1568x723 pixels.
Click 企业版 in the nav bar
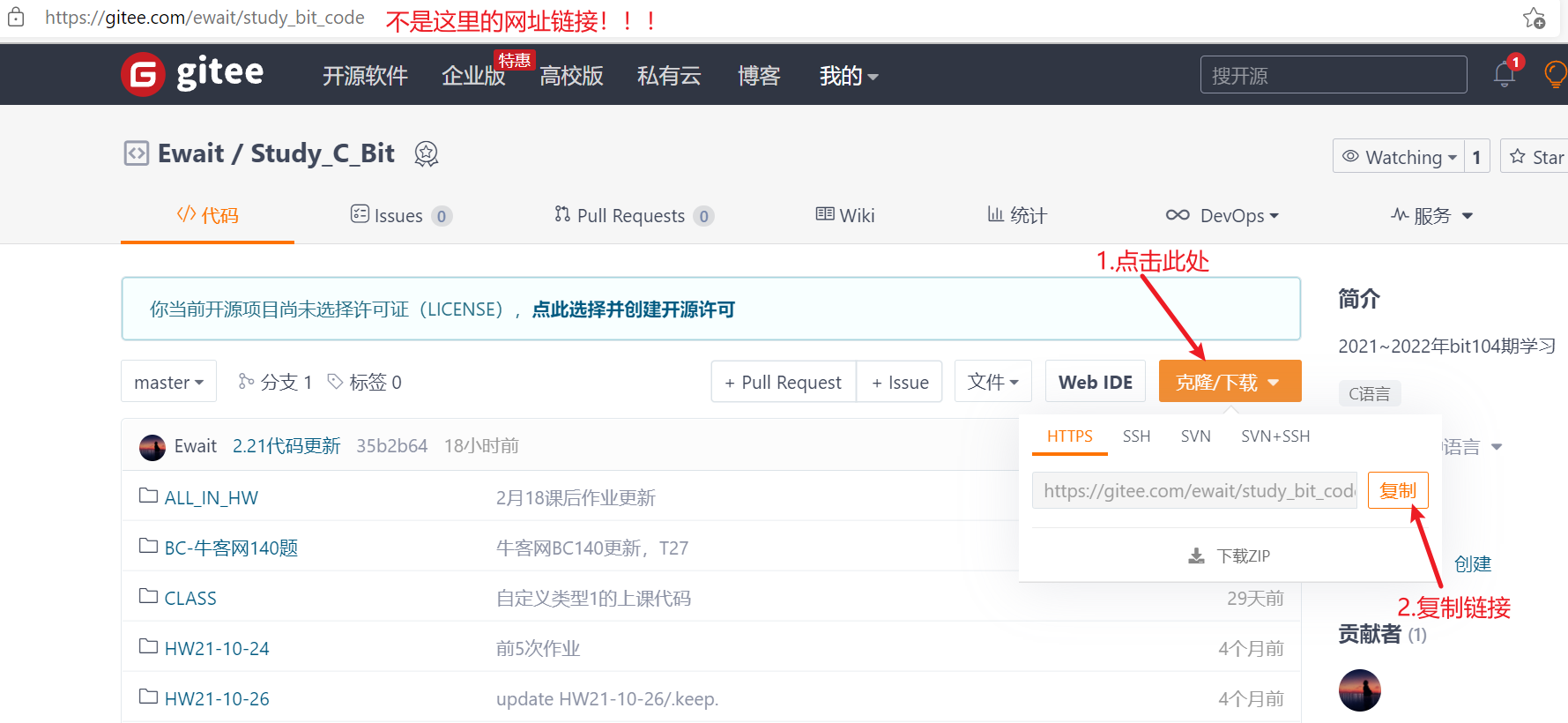point(473,76)
